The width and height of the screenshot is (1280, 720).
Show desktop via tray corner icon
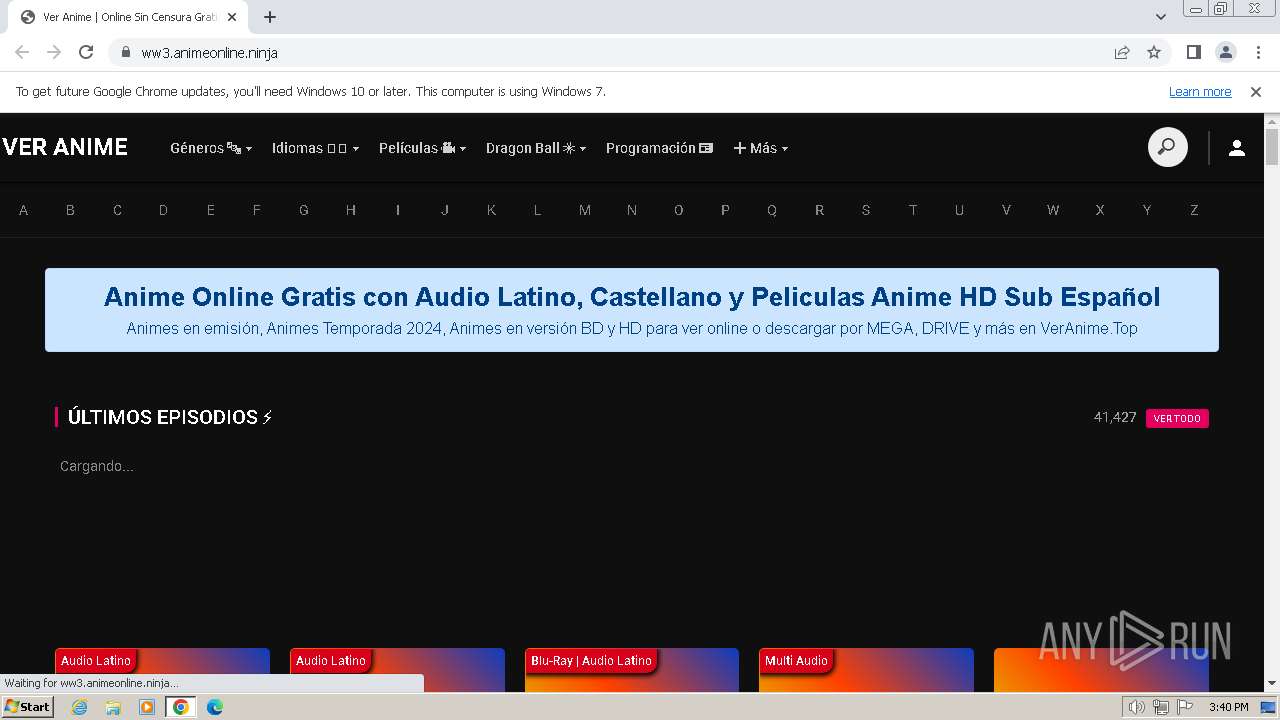coord(1268,707)
